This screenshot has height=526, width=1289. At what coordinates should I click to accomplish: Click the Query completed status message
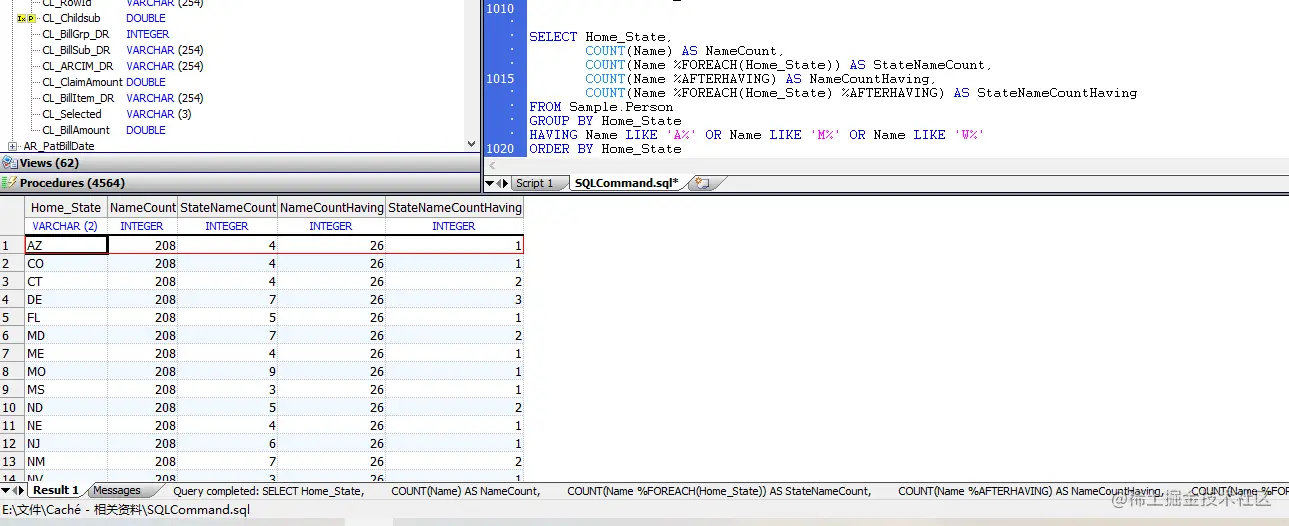730,491
